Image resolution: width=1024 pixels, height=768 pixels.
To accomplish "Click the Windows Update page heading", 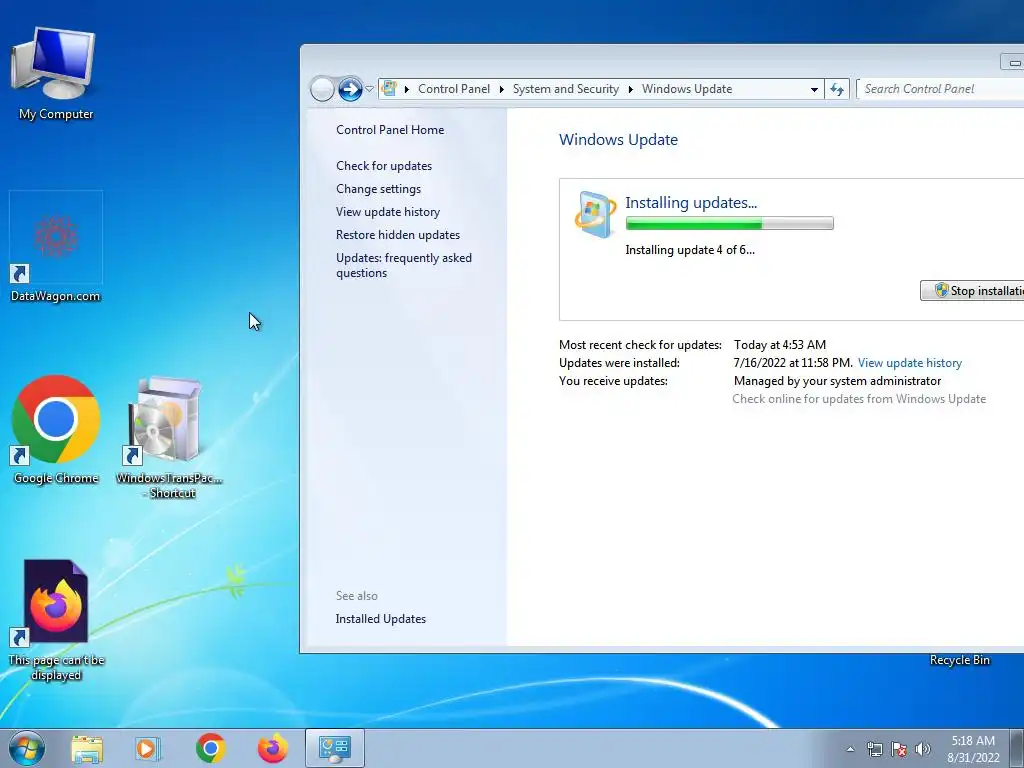I will (x=618, y=140).
